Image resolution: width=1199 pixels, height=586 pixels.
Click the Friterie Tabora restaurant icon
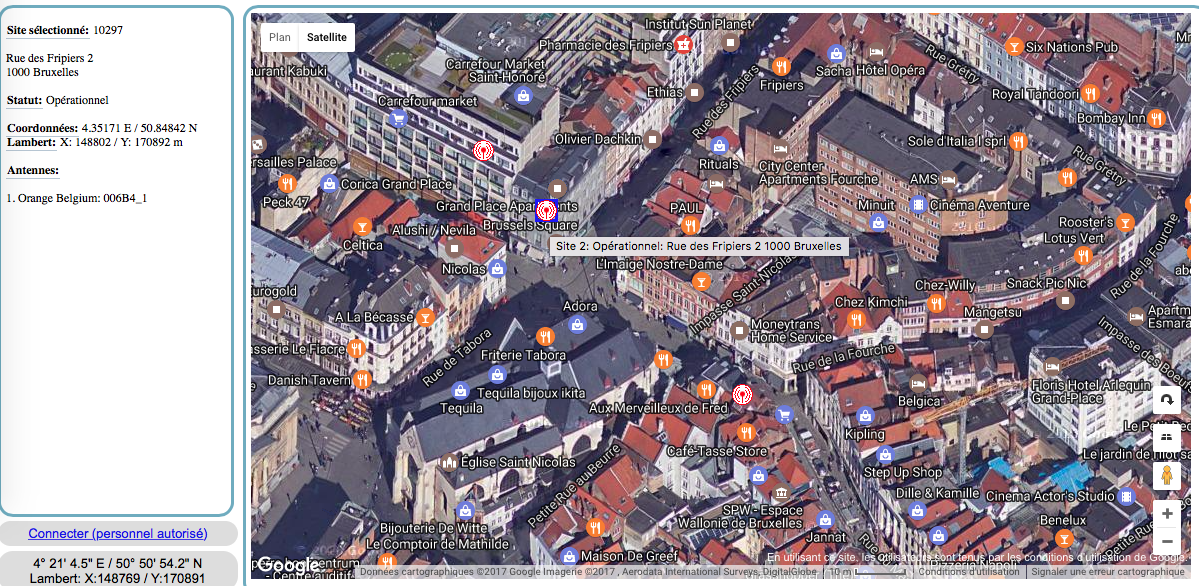544,336
